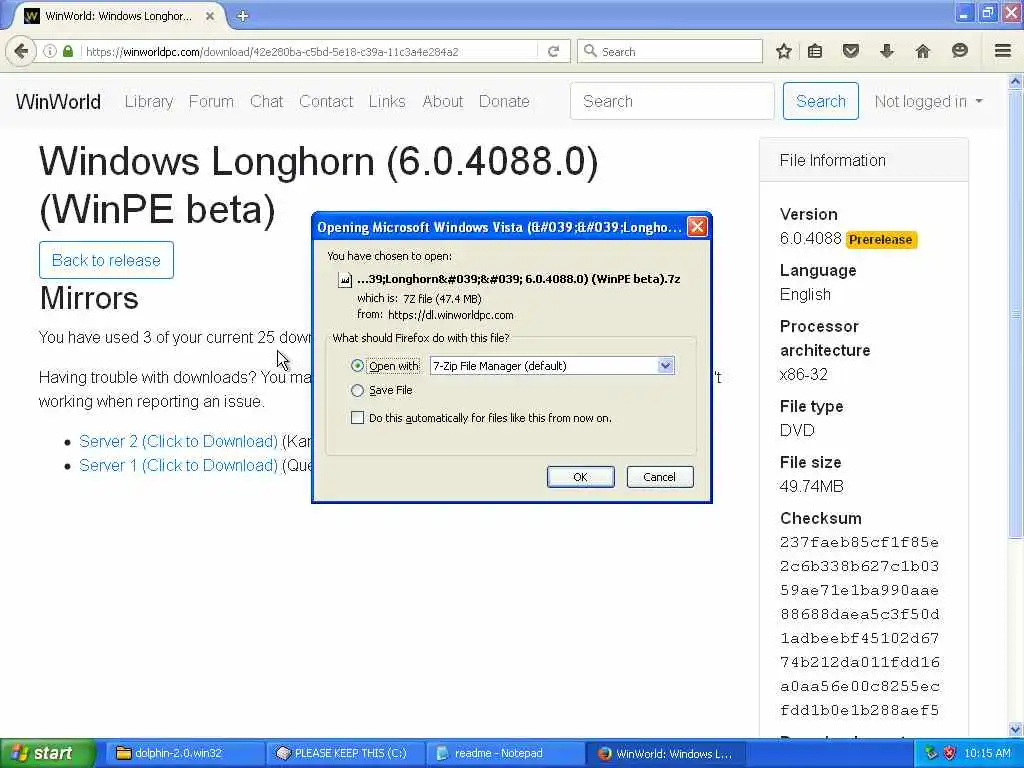
Task: Click the x86-32 architecture value
Action: [803, 374]
